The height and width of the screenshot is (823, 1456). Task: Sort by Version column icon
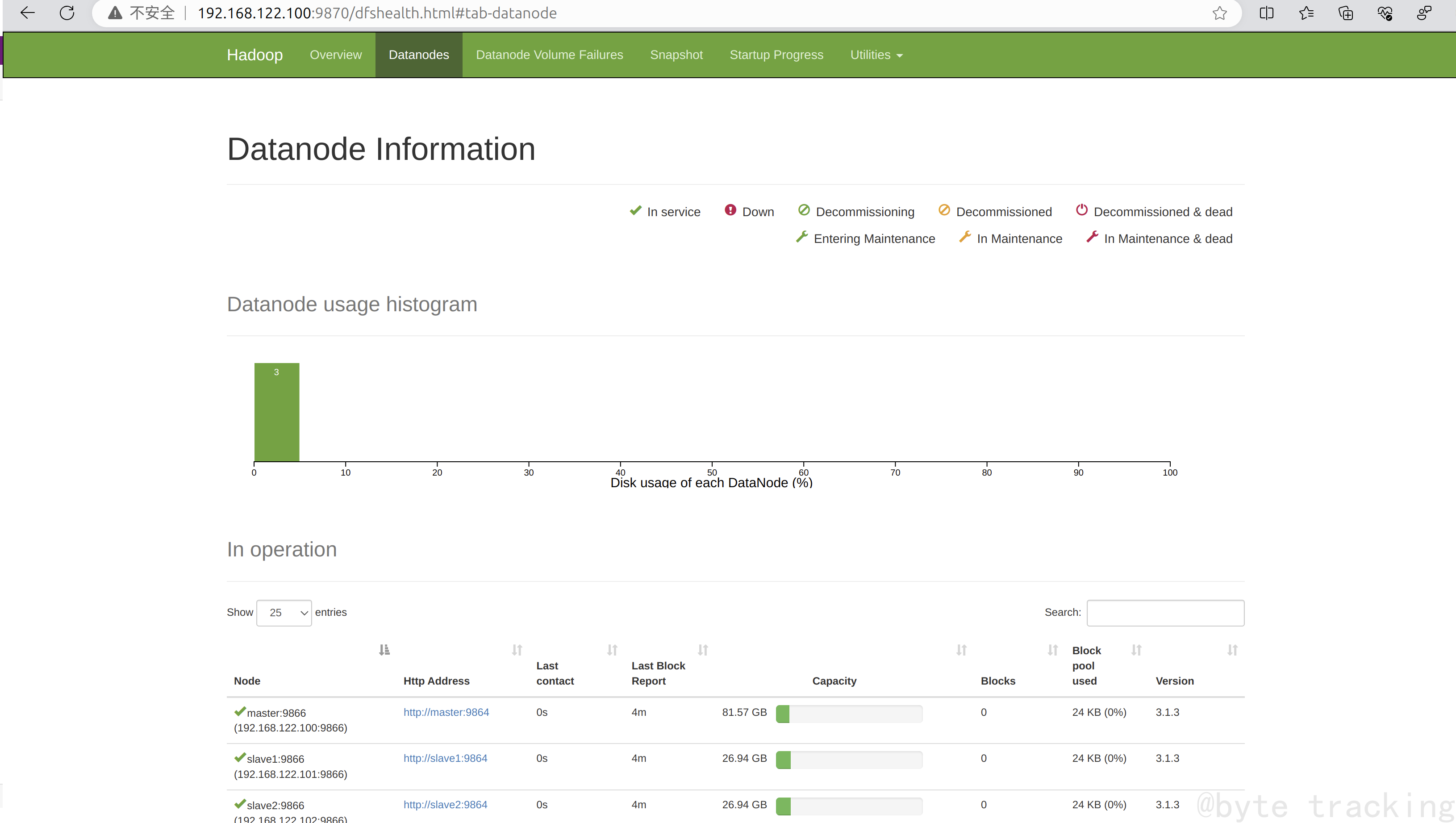[1232, 650]
